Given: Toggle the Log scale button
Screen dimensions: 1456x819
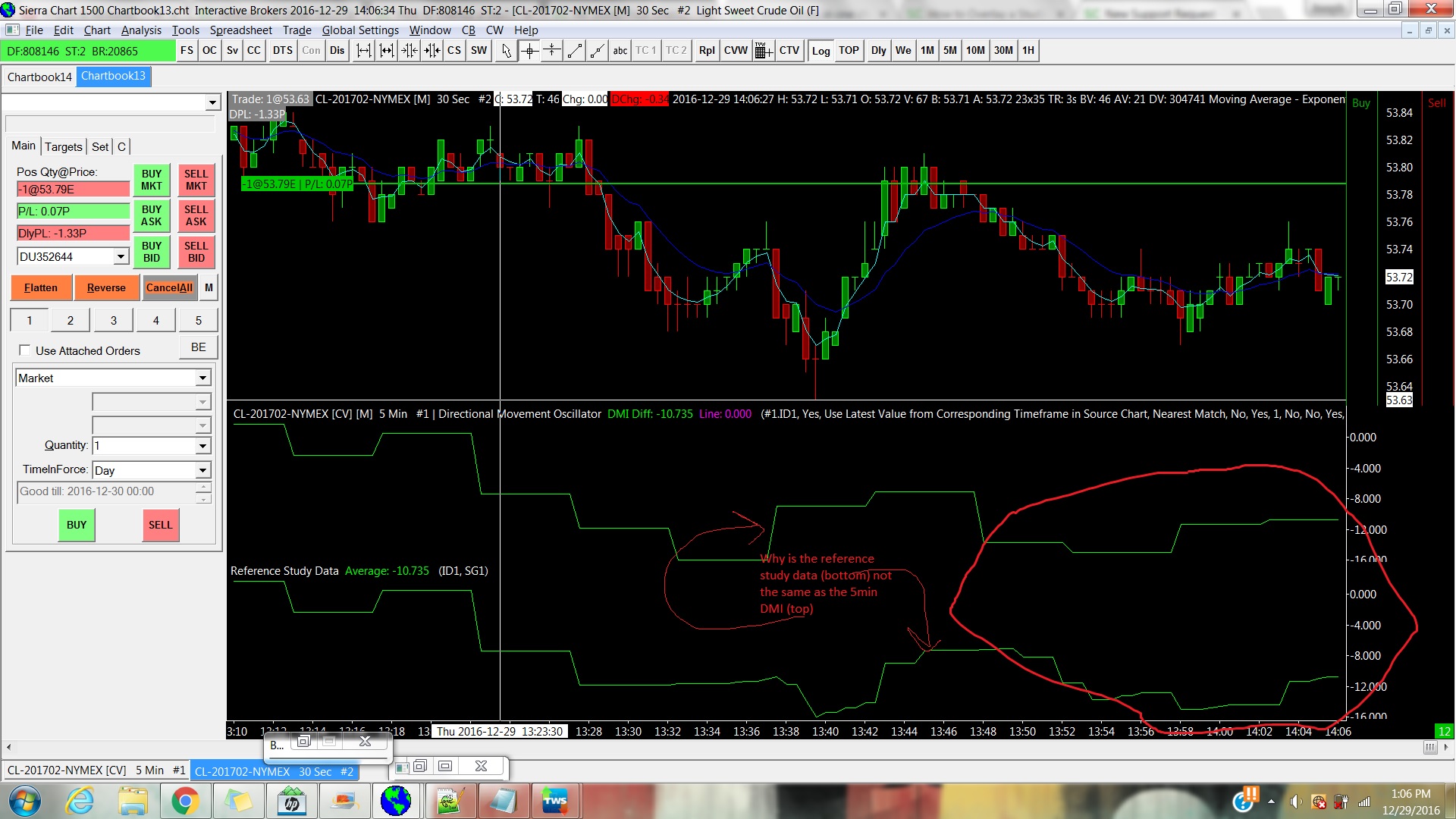Looking at the screenshot, I should click(821, 51).
